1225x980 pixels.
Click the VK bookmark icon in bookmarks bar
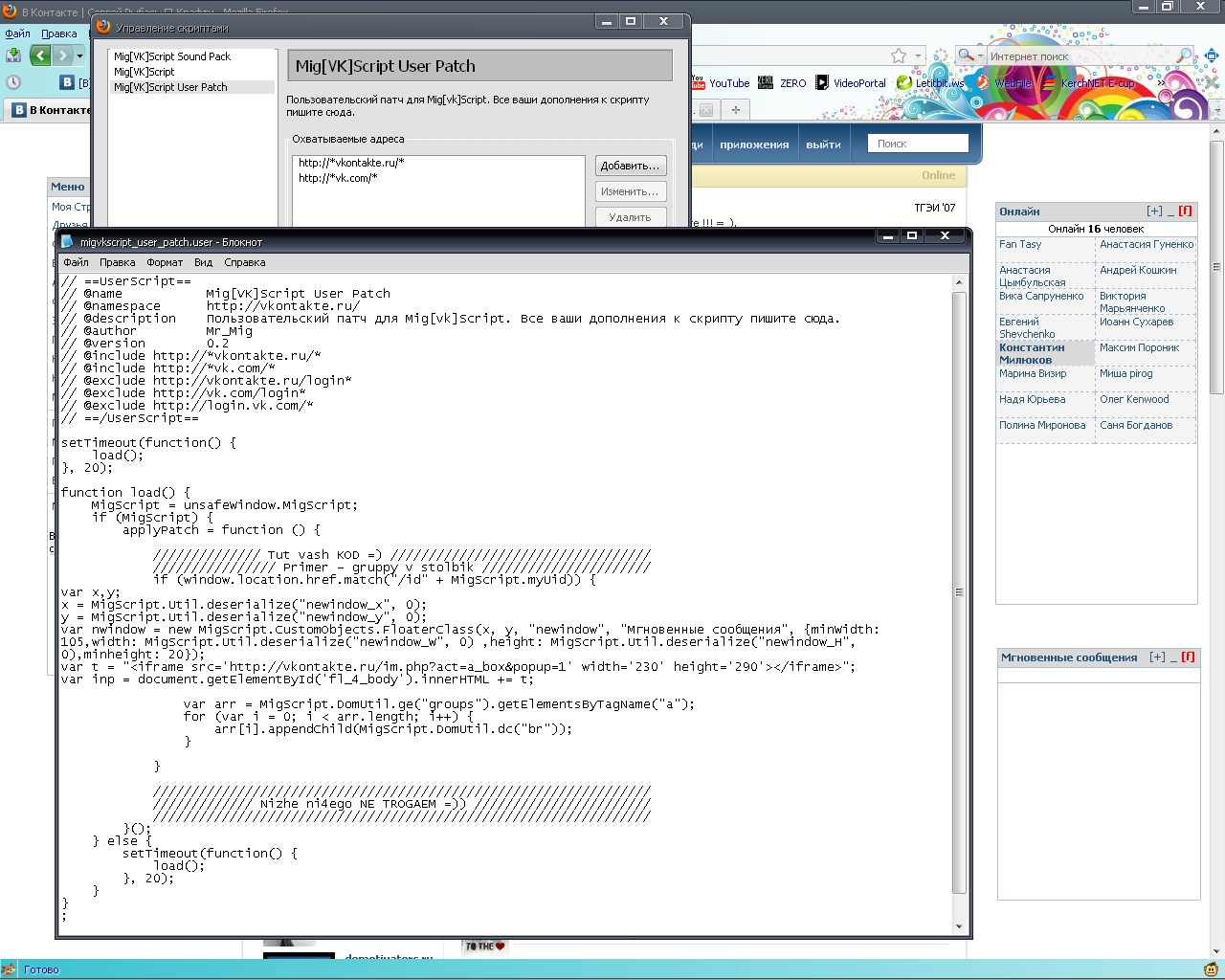click(x=67, y=82)
